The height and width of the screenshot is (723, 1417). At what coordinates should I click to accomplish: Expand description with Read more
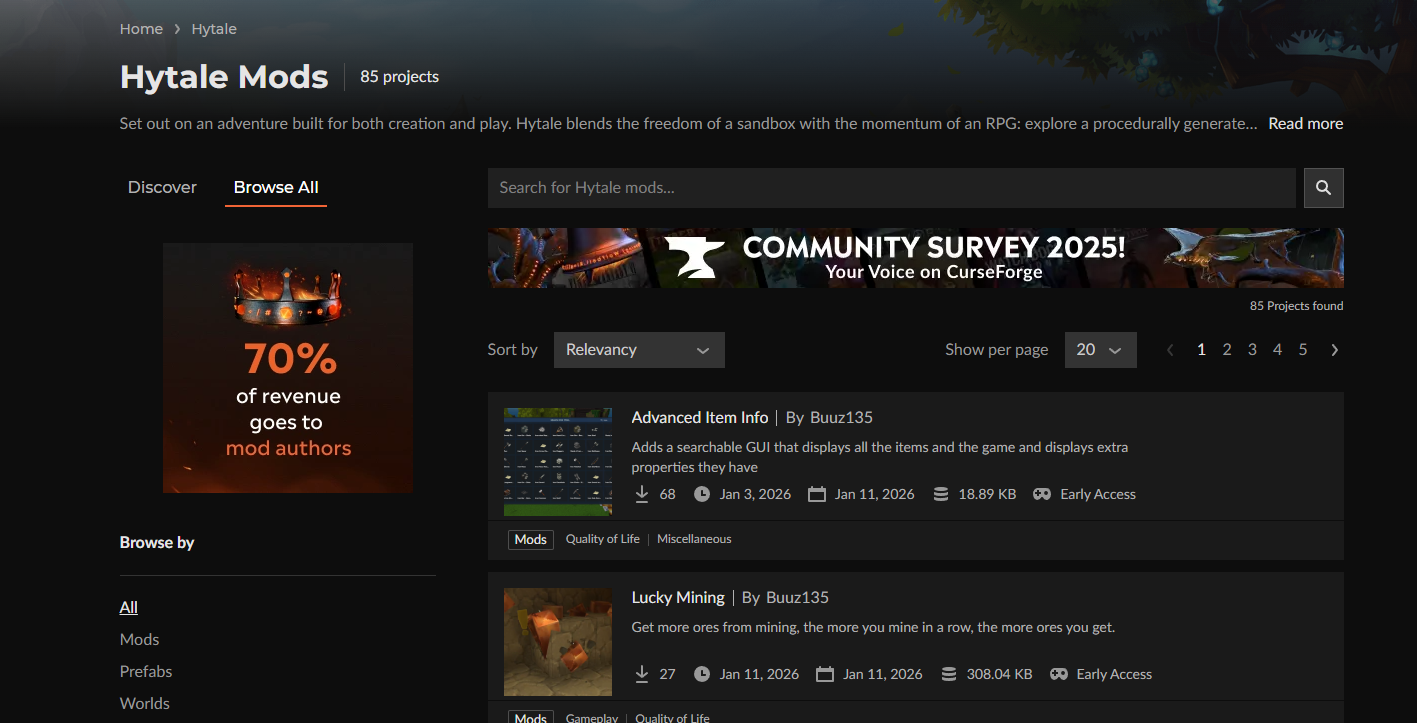click(x=1306, y=124)
